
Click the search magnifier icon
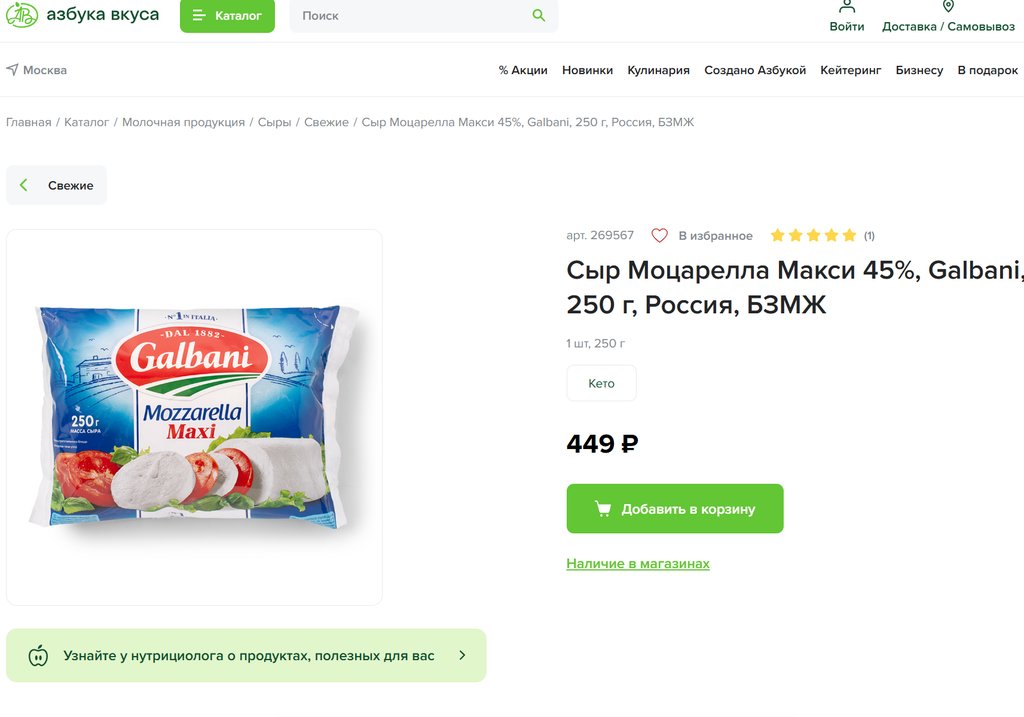coord(539,16)
